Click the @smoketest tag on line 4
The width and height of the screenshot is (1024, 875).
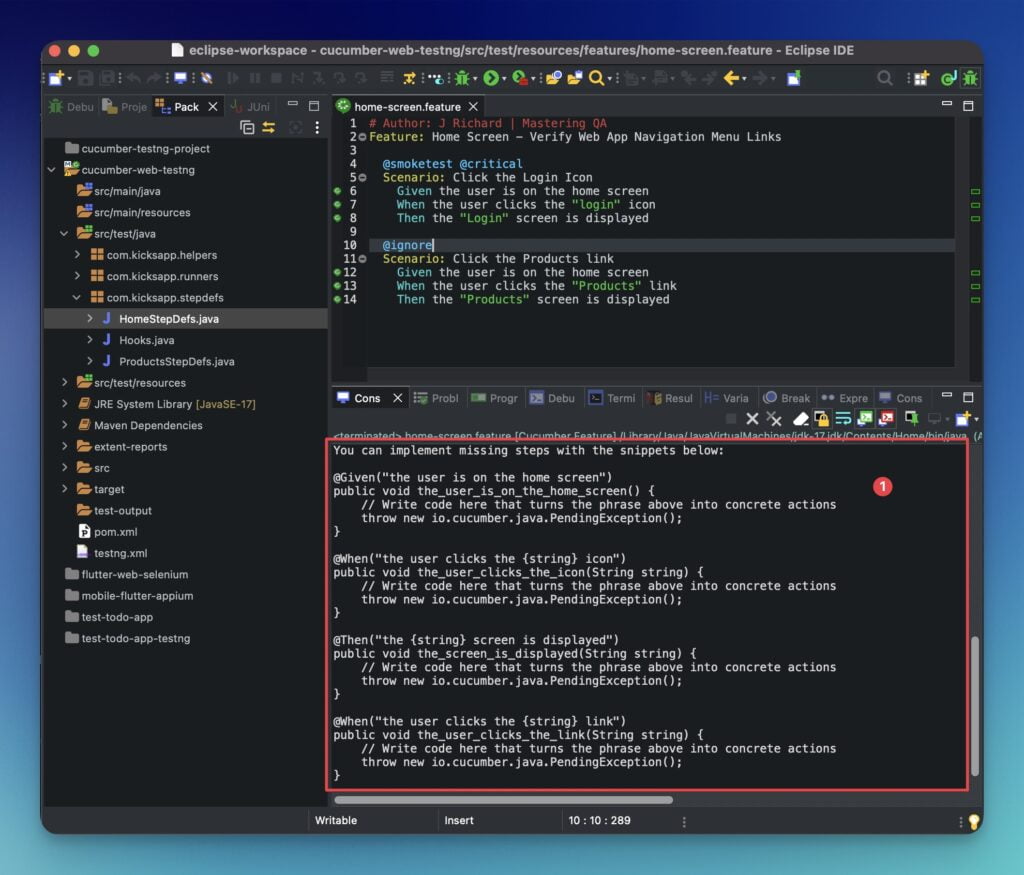point(417,164)
